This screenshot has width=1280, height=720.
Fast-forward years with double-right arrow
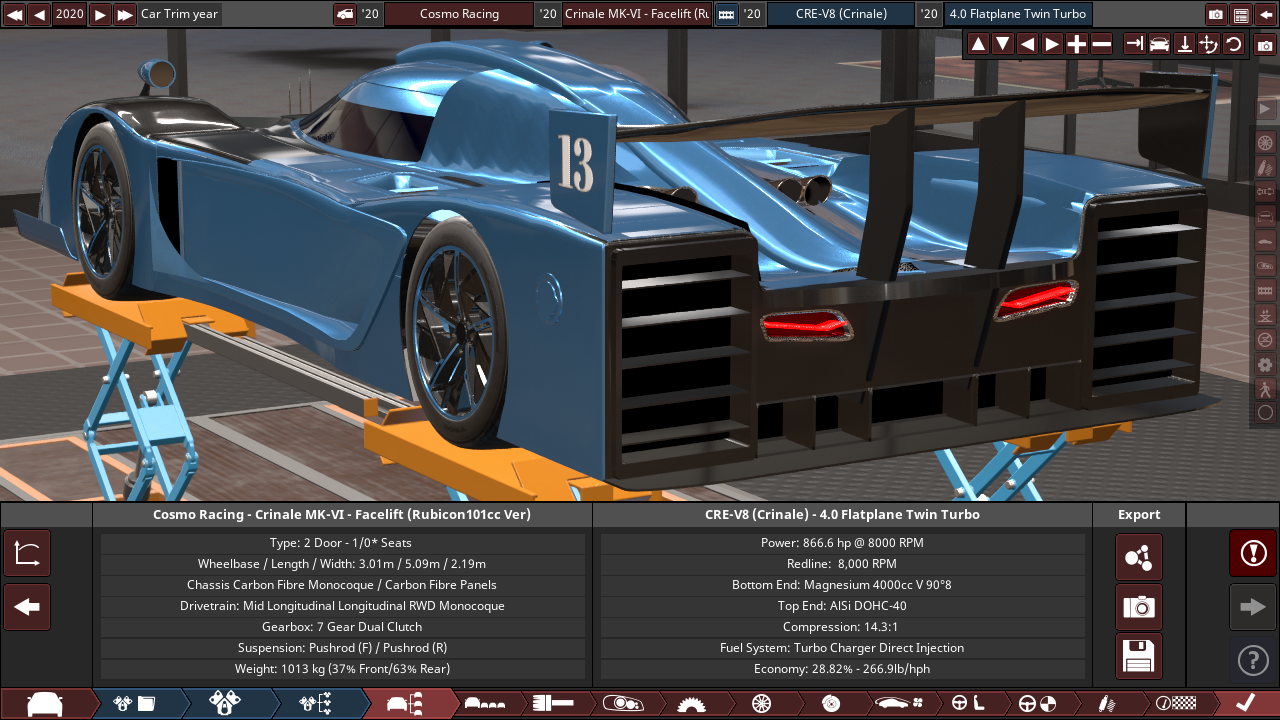[x=125, y=14]
